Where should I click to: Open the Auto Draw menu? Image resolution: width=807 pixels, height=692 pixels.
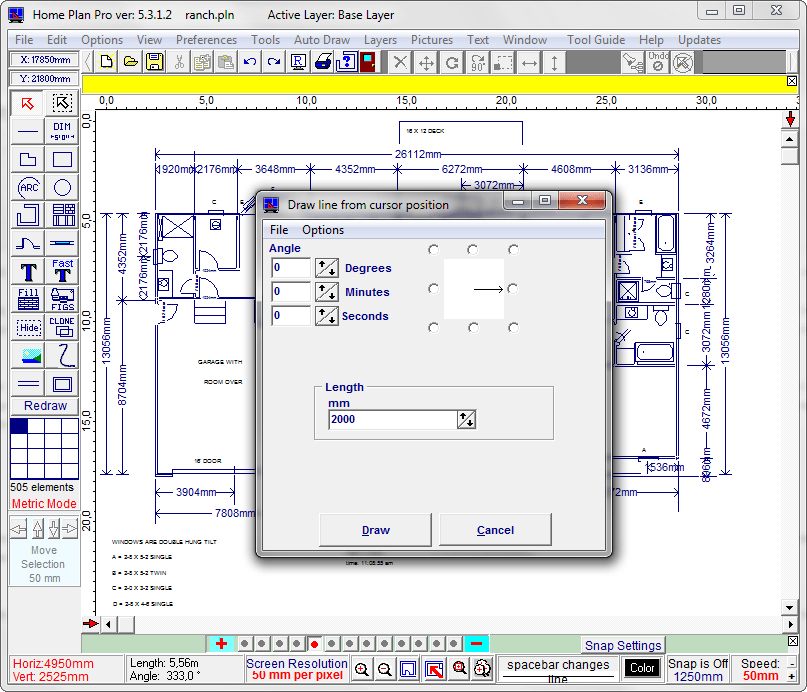click(x=322, y=40)
